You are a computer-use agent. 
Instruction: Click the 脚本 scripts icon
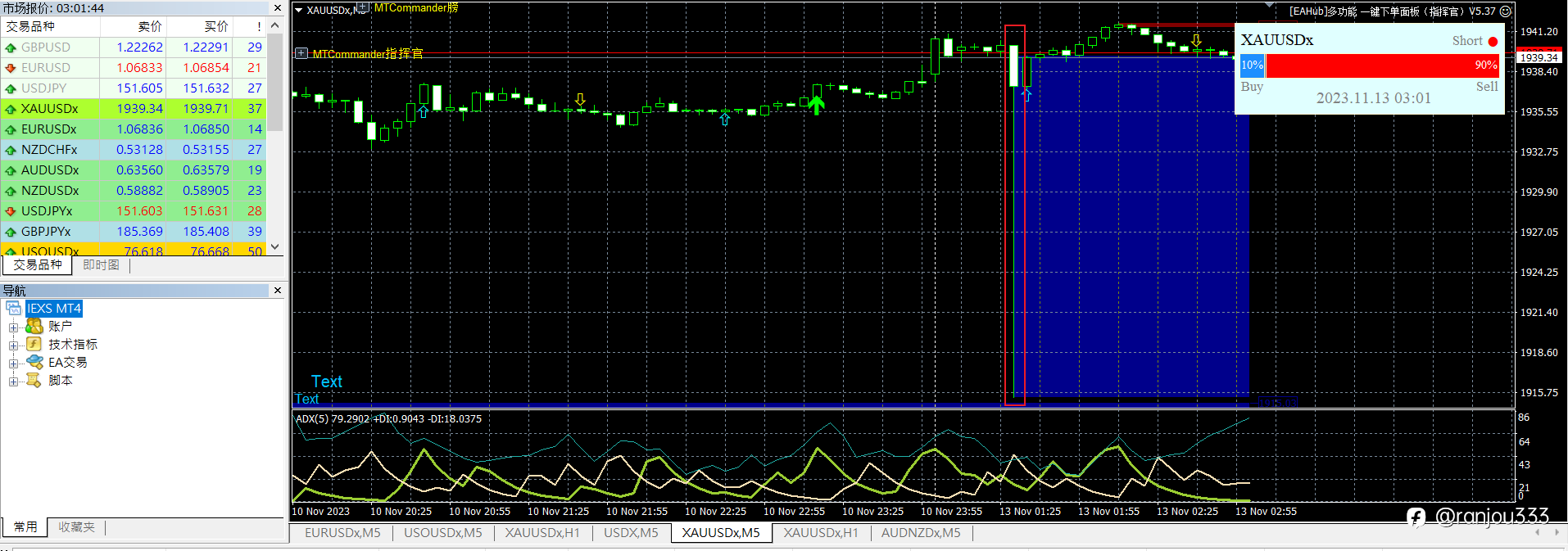(x=34, y=380)
